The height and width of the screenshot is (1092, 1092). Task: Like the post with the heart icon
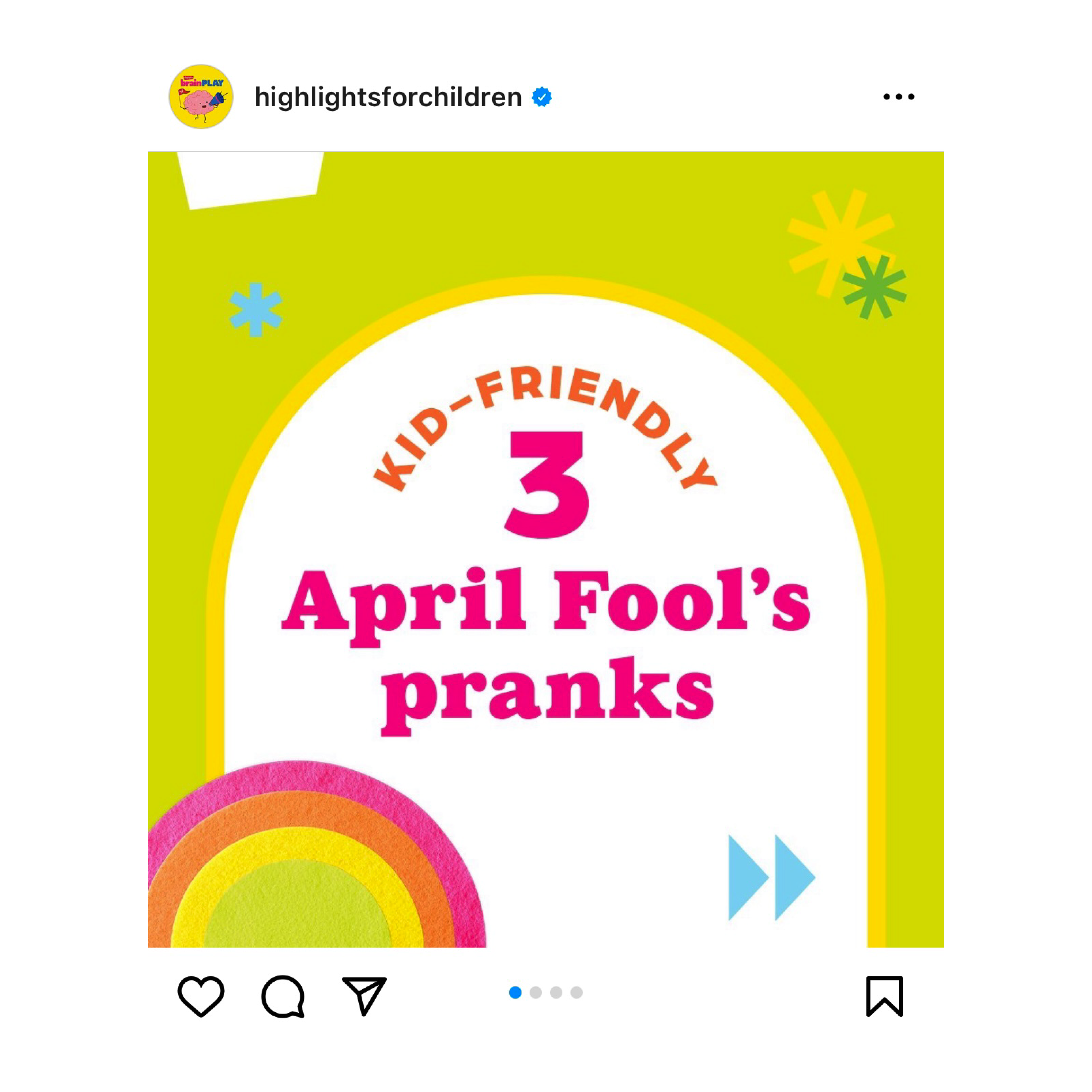click(x=201, y=996)
